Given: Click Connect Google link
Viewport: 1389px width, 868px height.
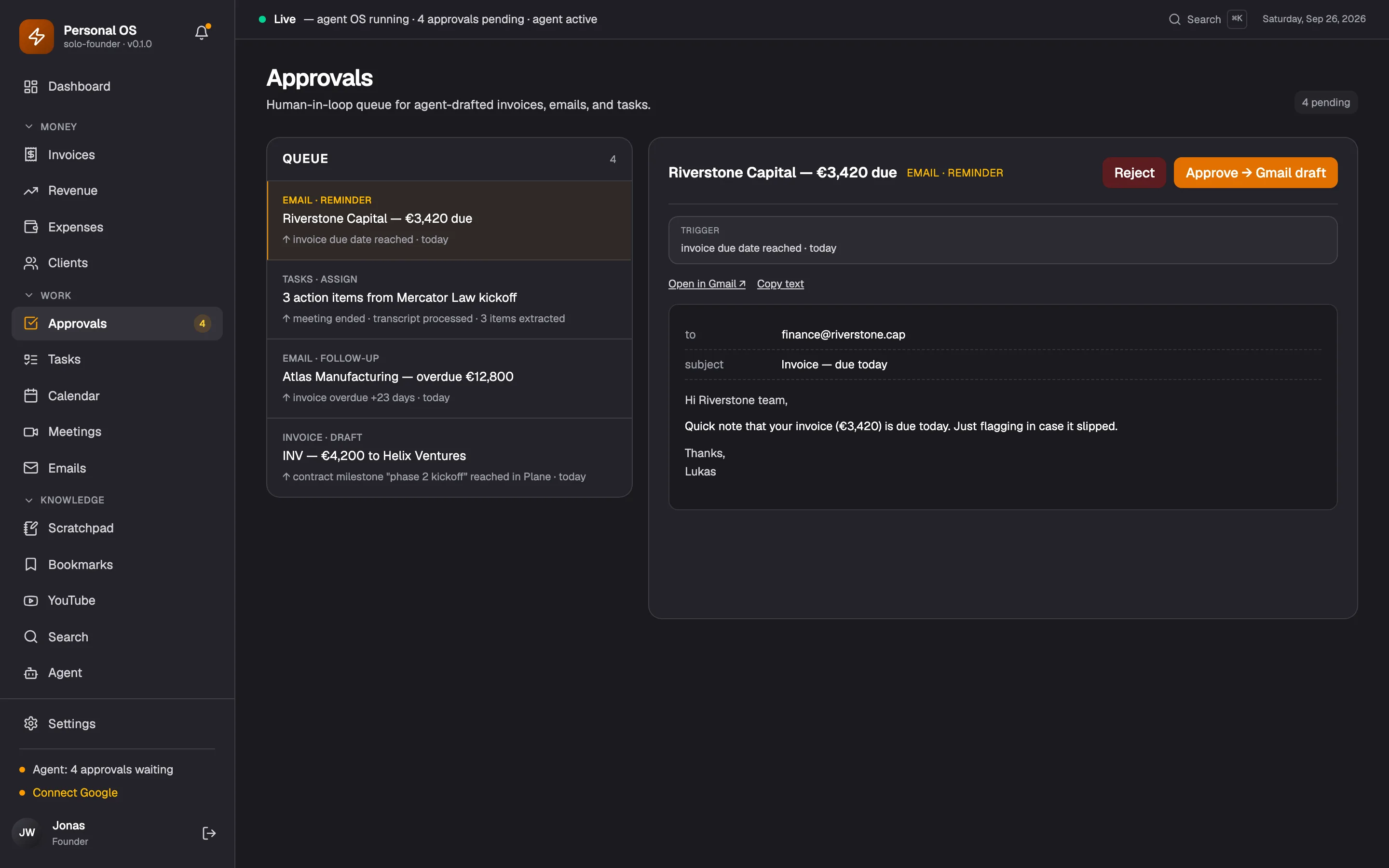Looking at the screenshot, I should pos(75,792).
